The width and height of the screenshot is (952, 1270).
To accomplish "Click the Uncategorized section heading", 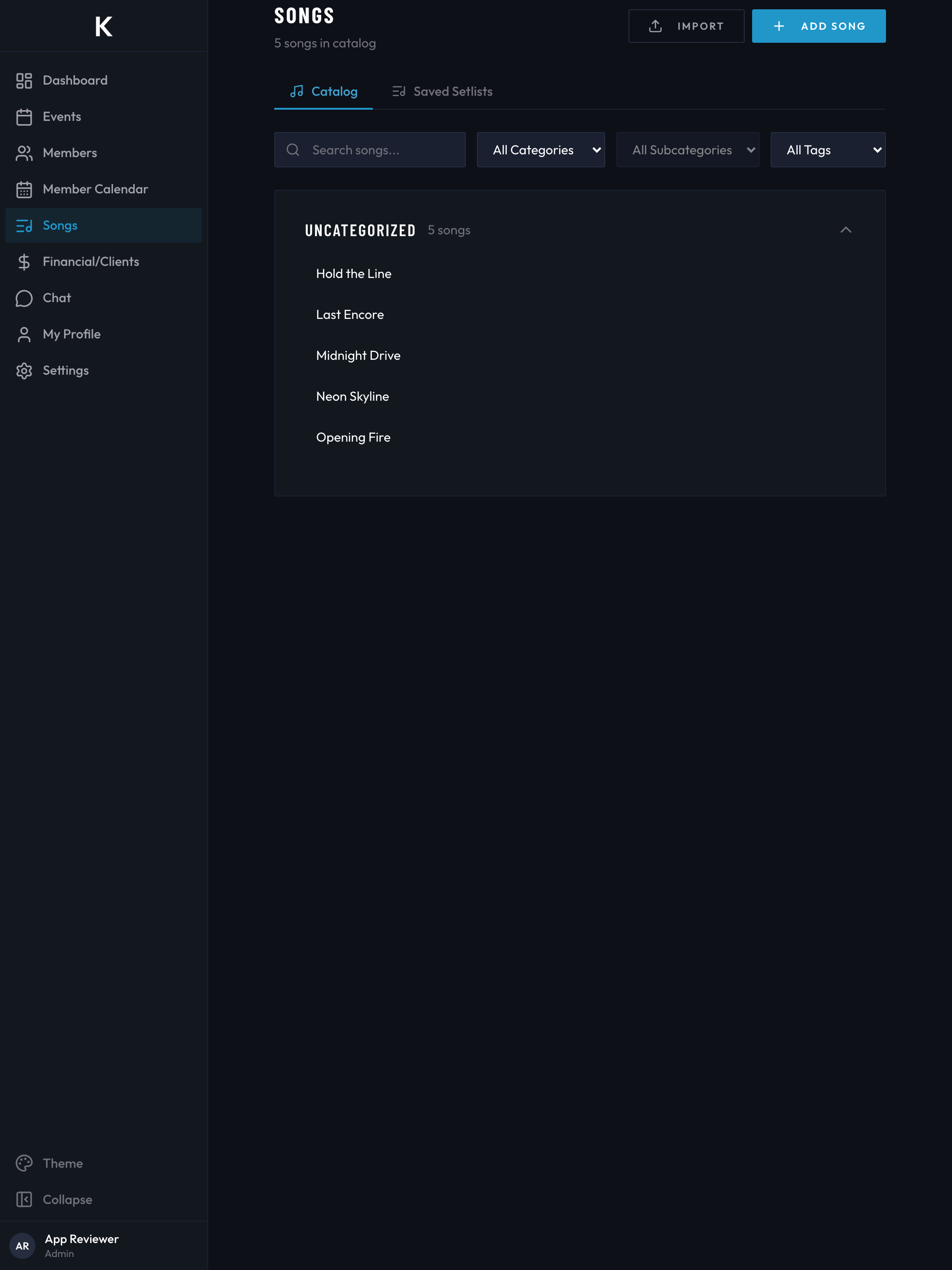I will pos(360,230).
